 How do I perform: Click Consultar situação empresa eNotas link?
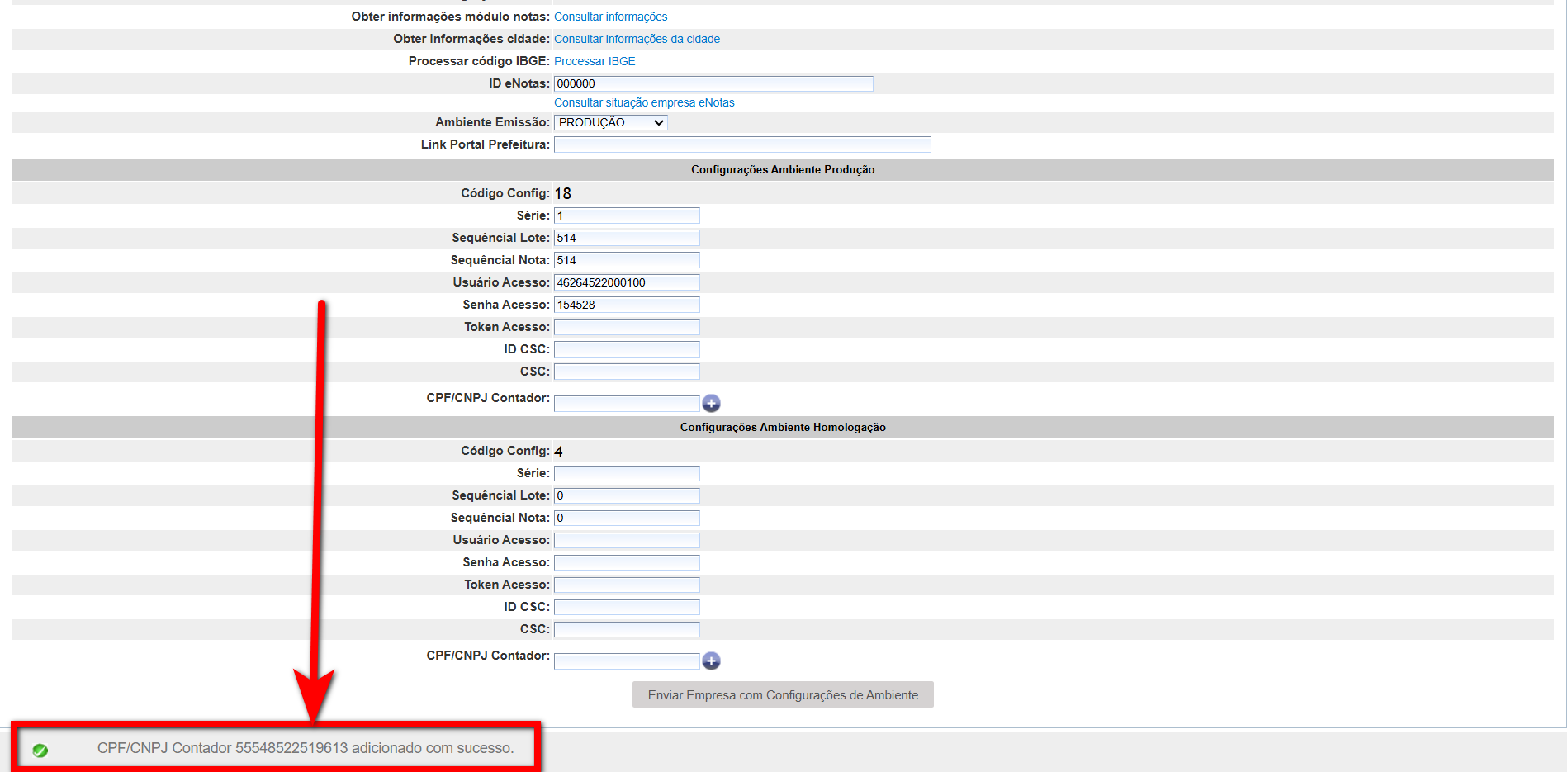pos(644,102)
